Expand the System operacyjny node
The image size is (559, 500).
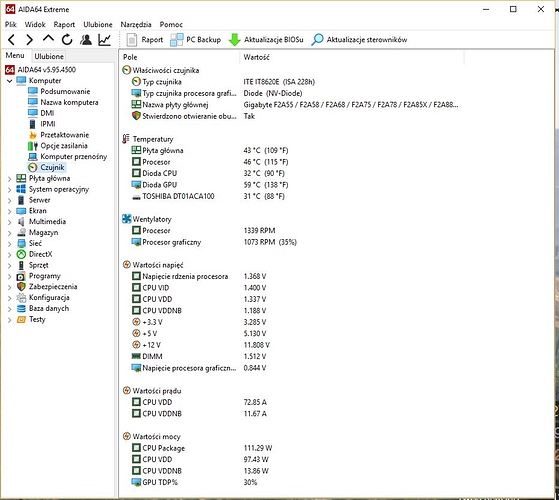click(10, 190)
